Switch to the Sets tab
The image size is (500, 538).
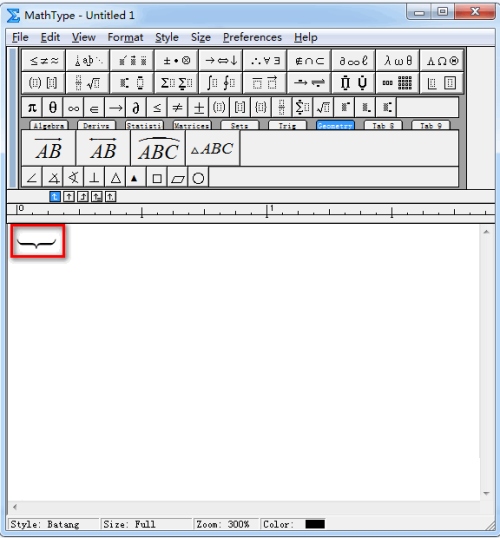[240, 126]
